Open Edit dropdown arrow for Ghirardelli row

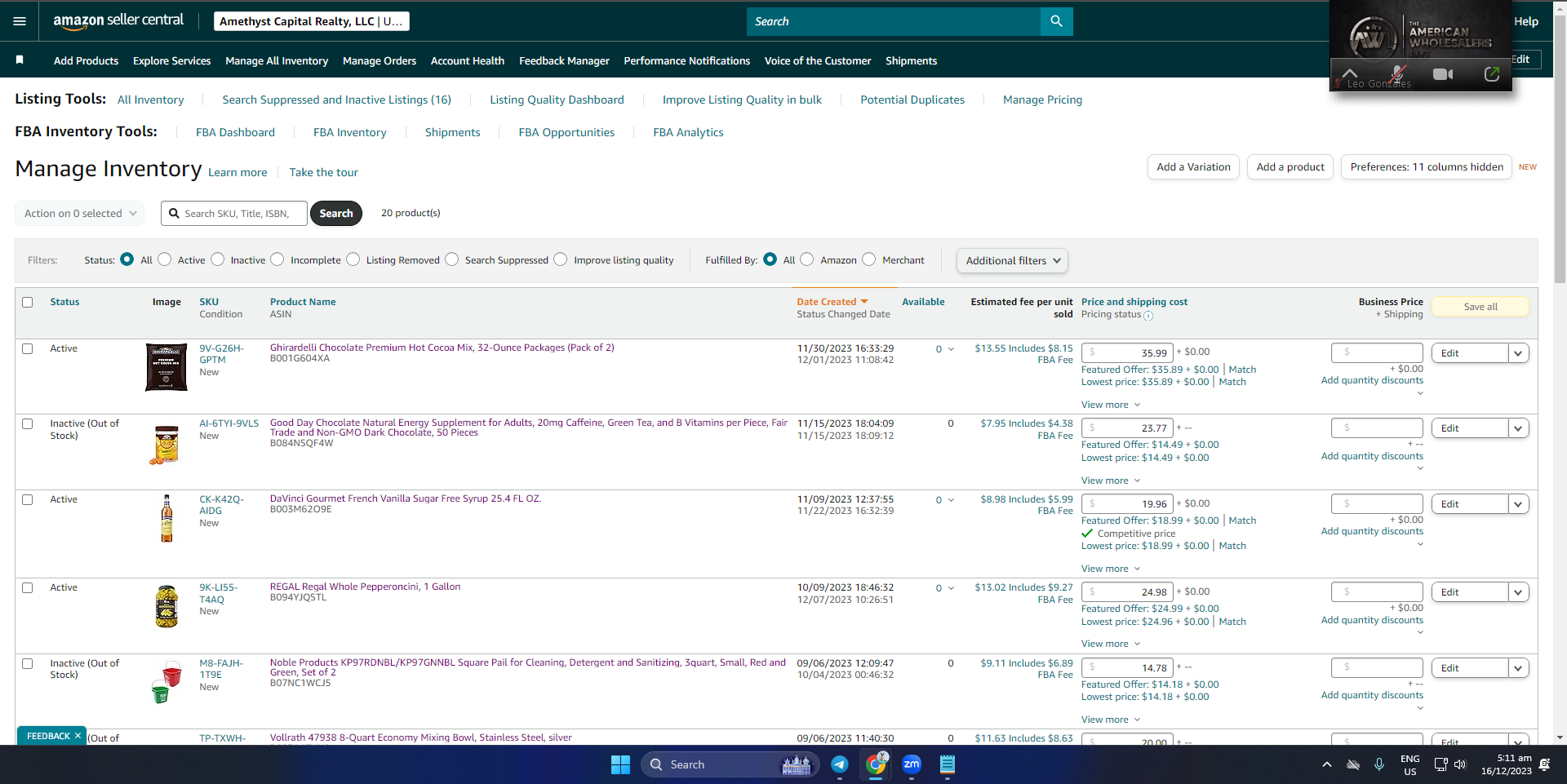point(1518,353)
